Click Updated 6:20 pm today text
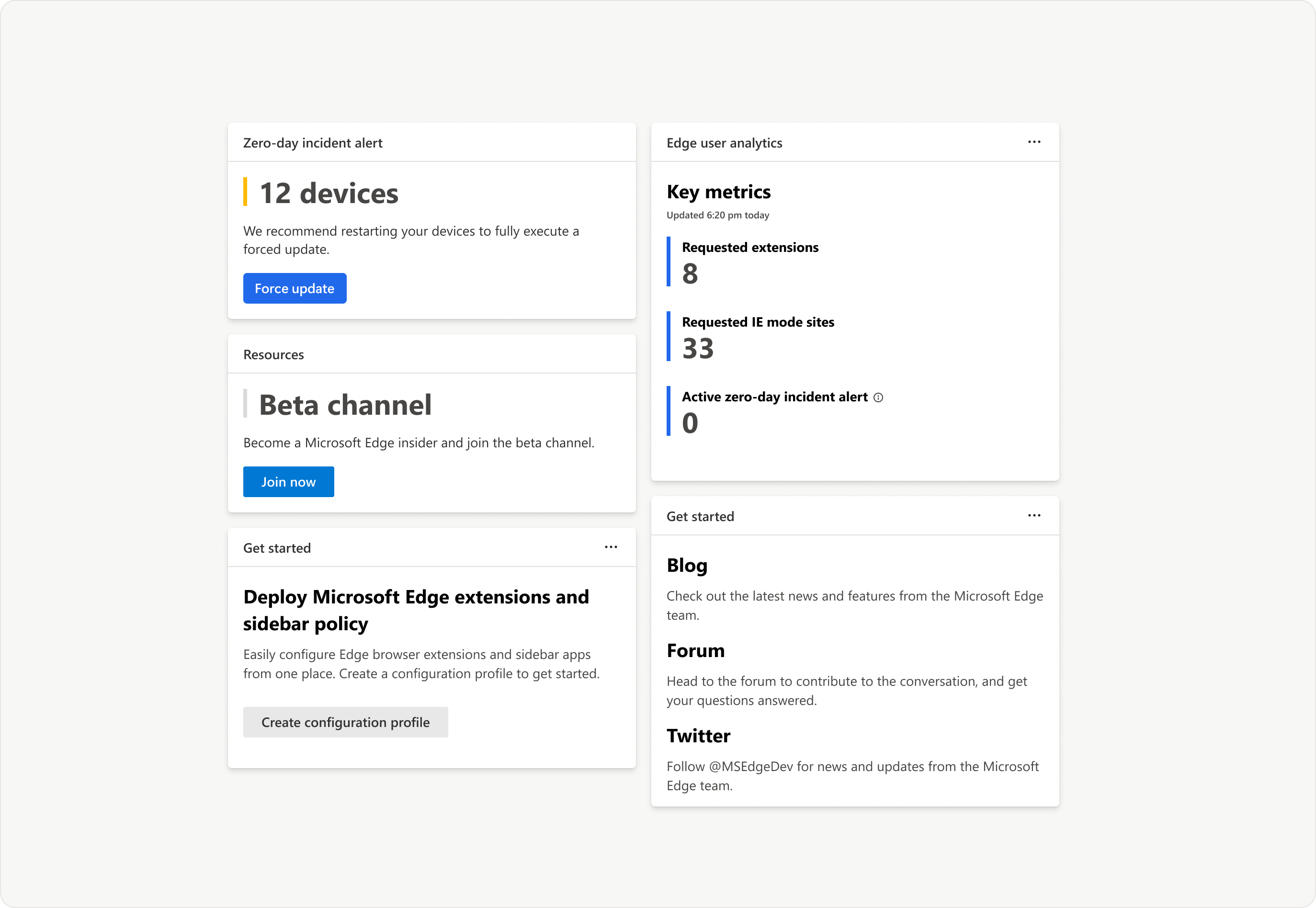Image resolution: width=1316 pixels, height=908 pixels. coord(718,215)
